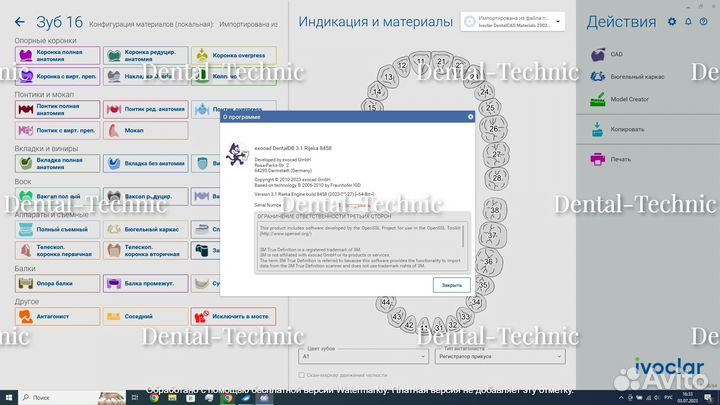Select tooth 35 on the dental chart

[x=484, y=285]
